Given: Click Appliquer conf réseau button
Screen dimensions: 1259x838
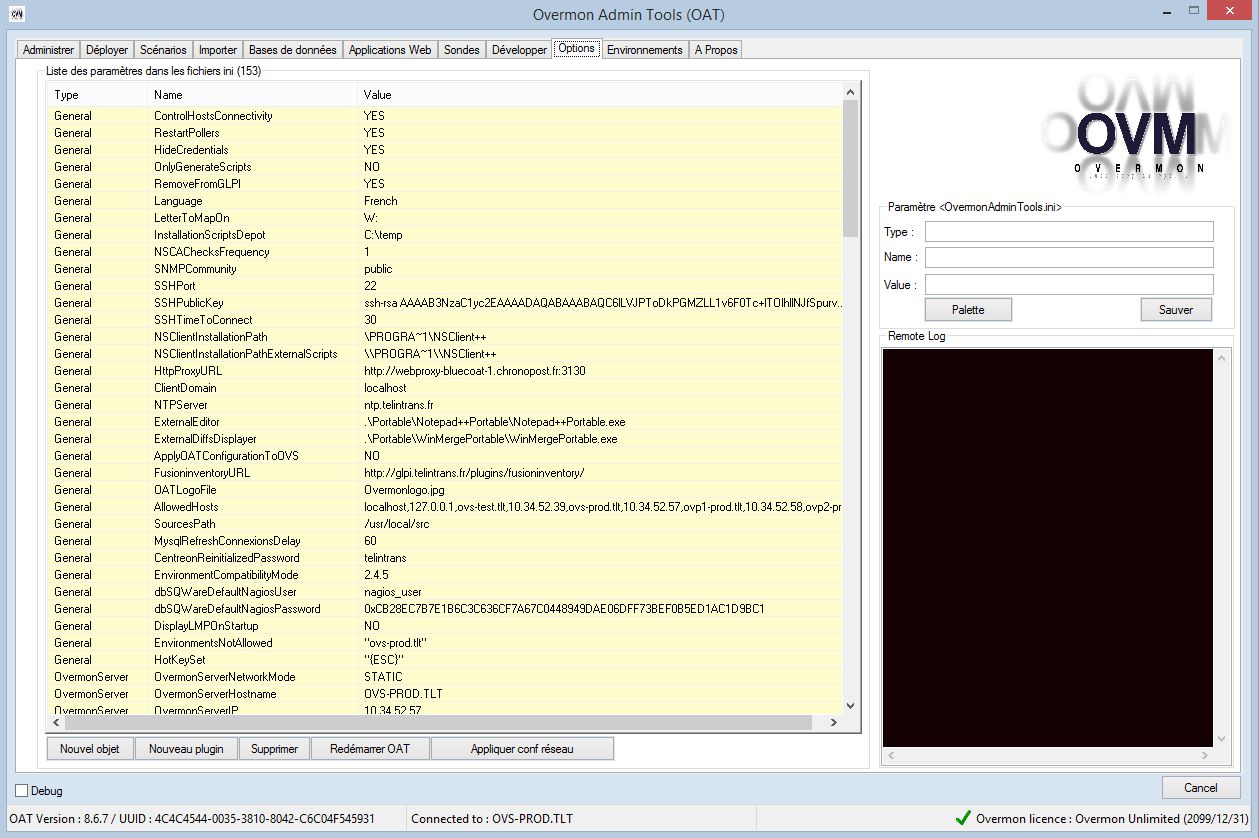Looking at the screenshot, I should (x=522, y=749).
